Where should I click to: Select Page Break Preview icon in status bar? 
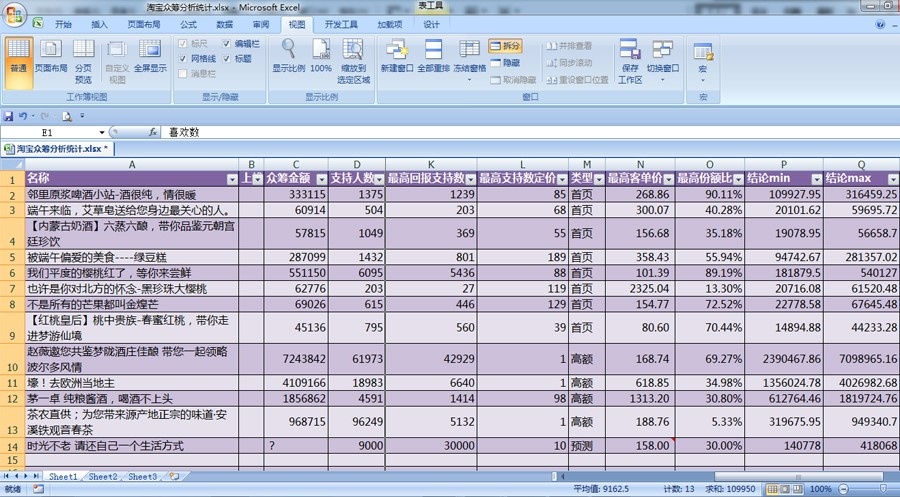coord(798,490)
